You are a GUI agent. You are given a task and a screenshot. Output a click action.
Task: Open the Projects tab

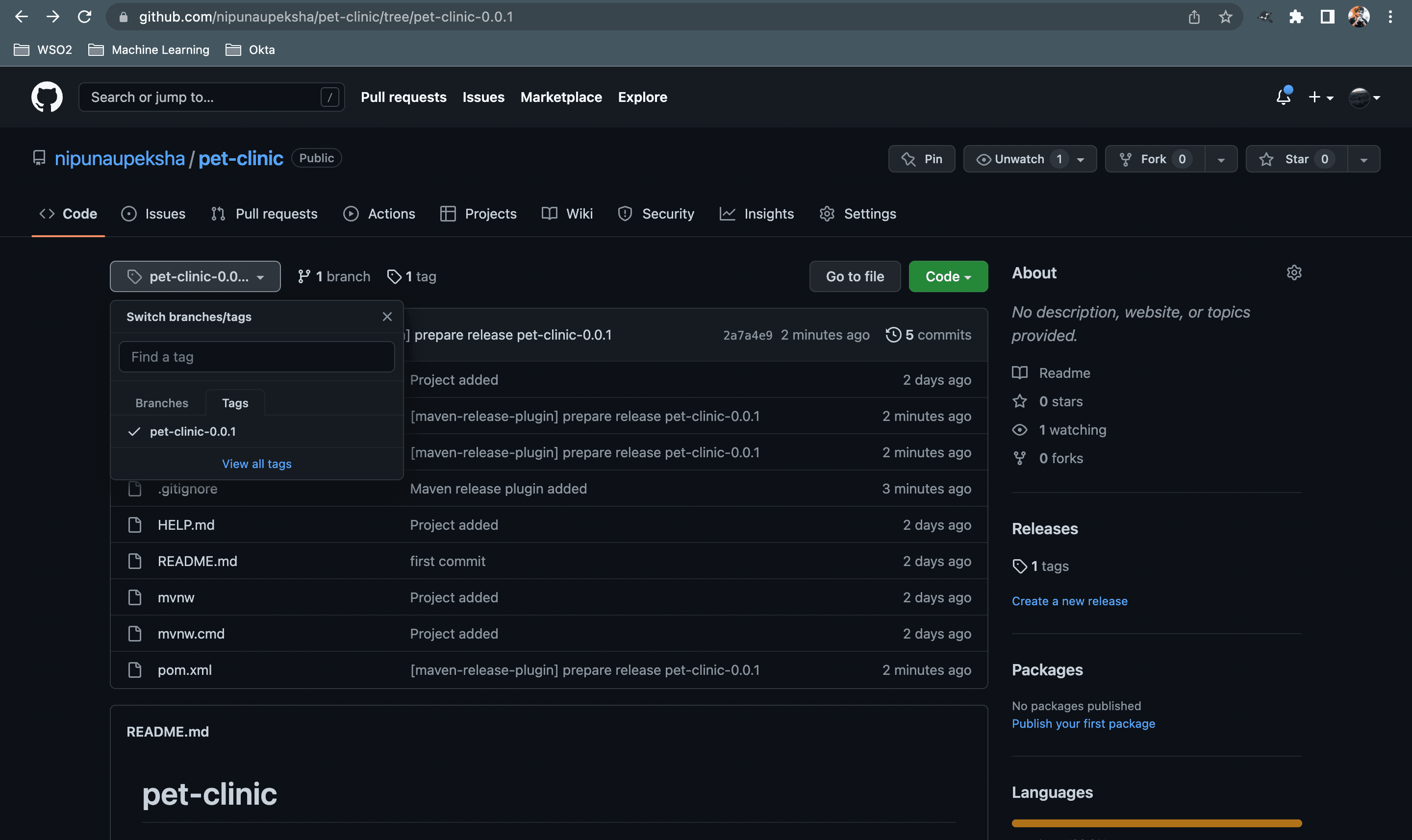coord(479,213)
